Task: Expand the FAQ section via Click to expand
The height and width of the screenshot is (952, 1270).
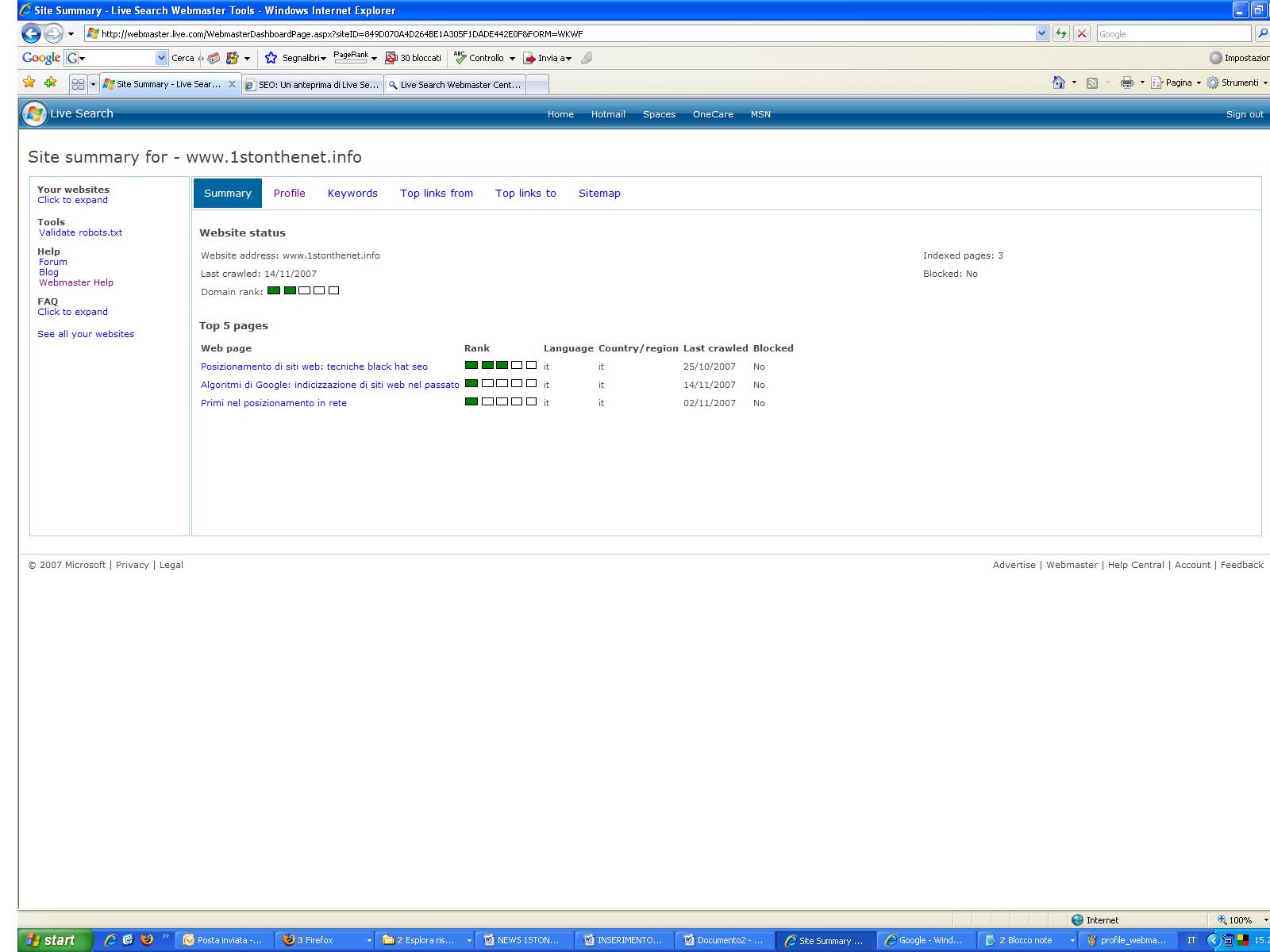Action: tap(72, 312)
